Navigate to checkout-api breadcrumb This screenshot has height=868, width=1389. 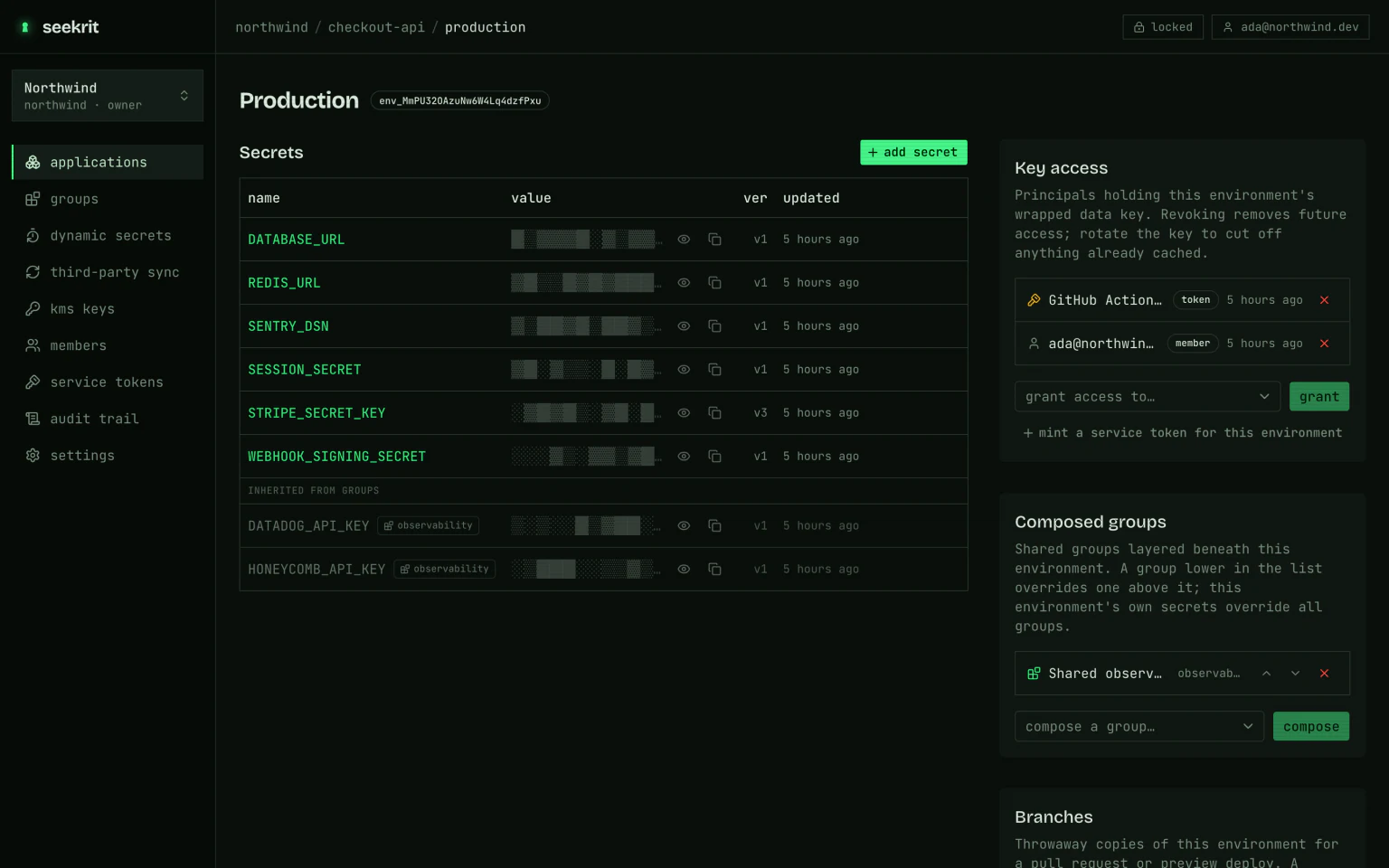tap(376, 27)
